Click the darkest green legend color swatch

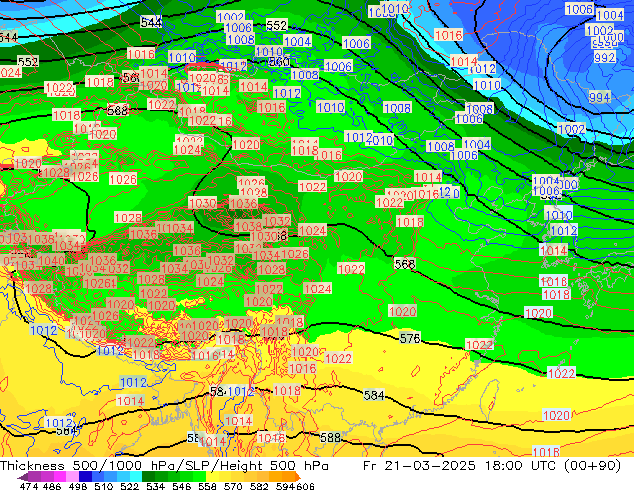click(x=148, y=477)
